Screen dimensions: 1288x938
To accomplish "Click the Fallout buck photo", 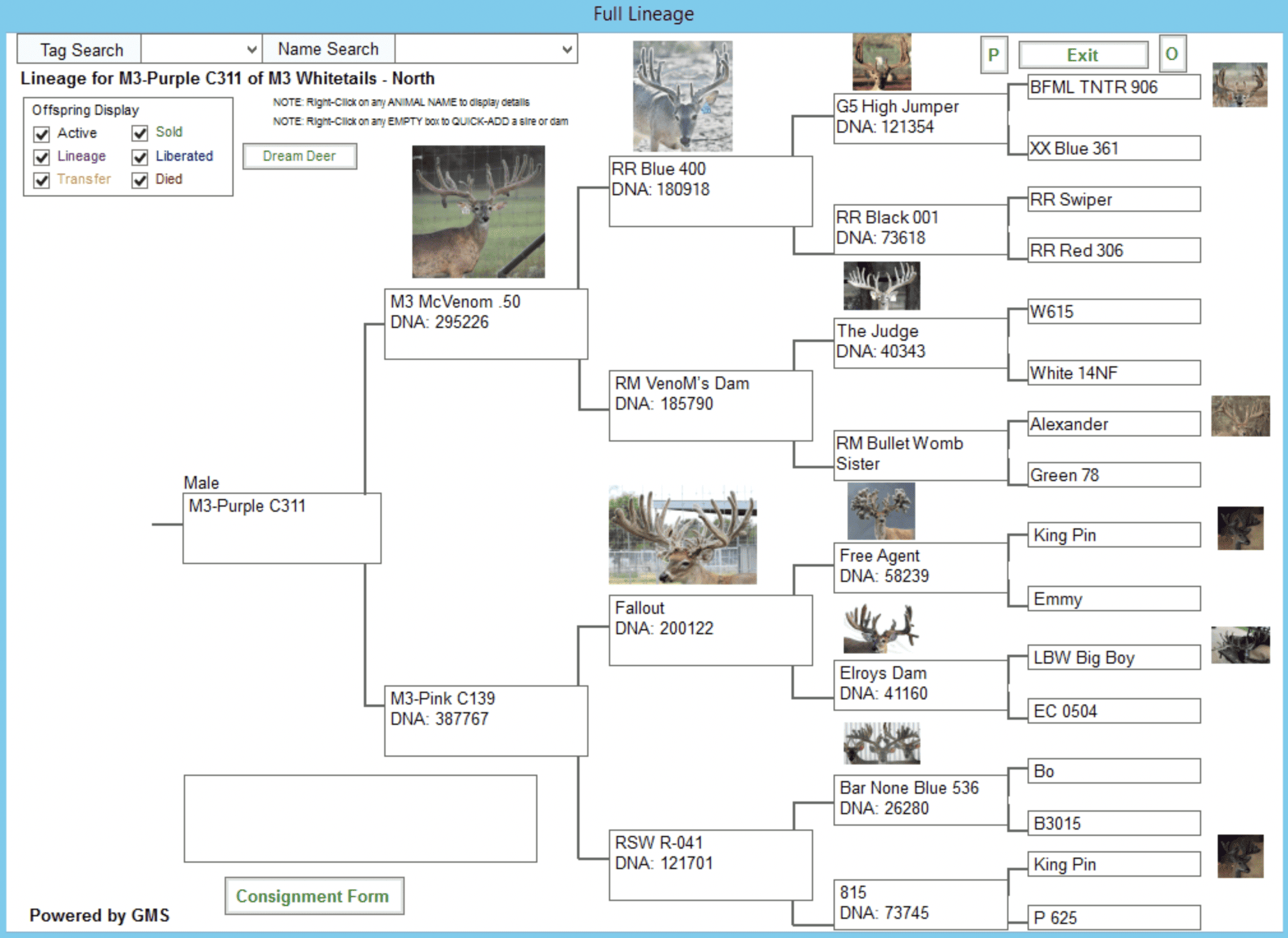I will pyautogui.click(x=682, y=535).
